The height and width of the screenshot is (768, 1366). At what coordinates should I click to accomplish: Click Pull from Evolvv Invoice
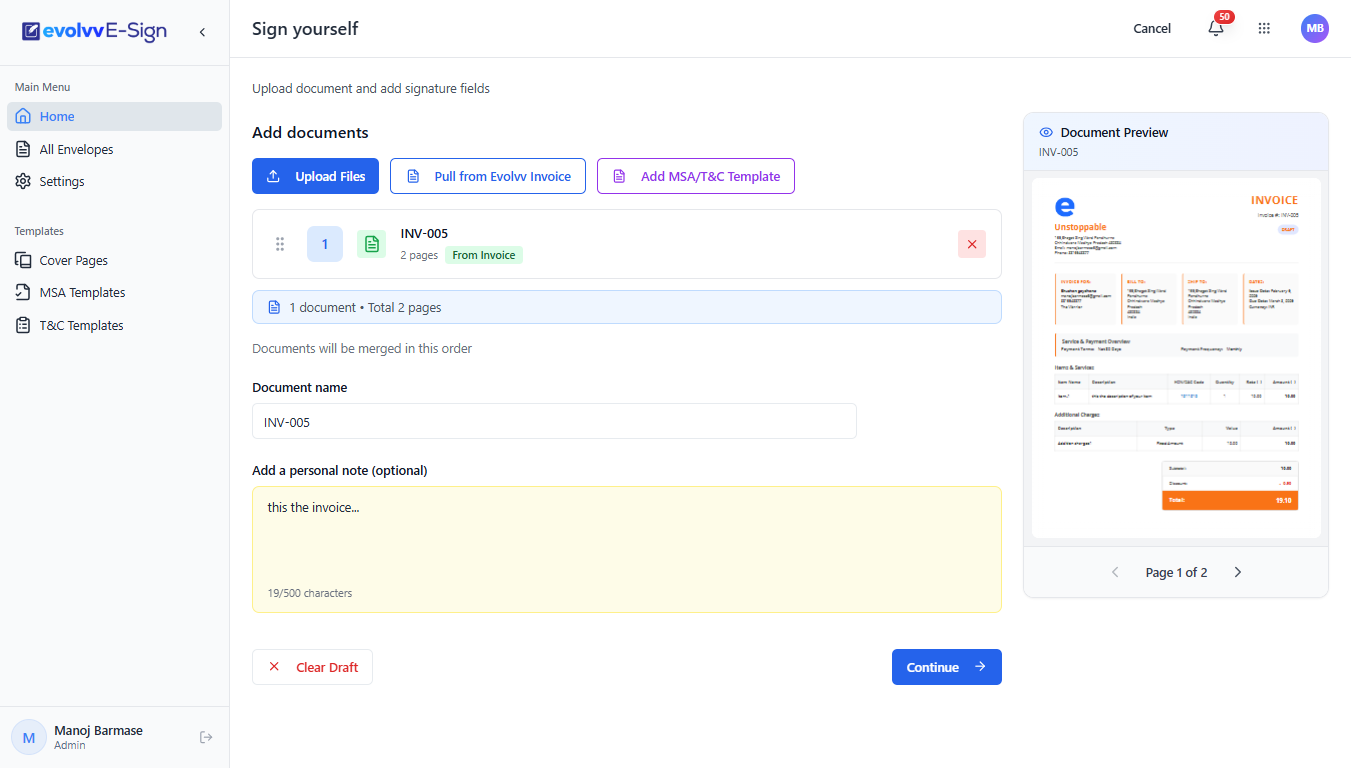[488, 176]
